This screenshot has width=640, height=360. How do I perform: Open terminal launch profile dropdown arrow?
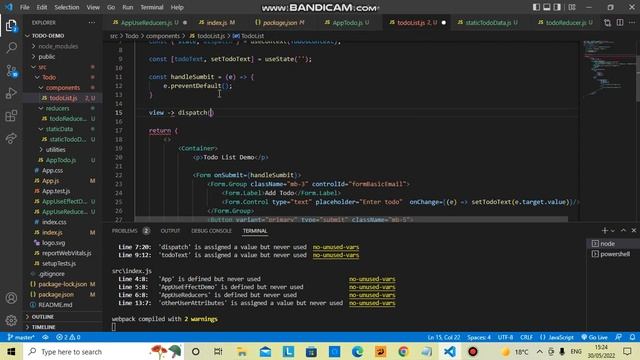point(613,231)
